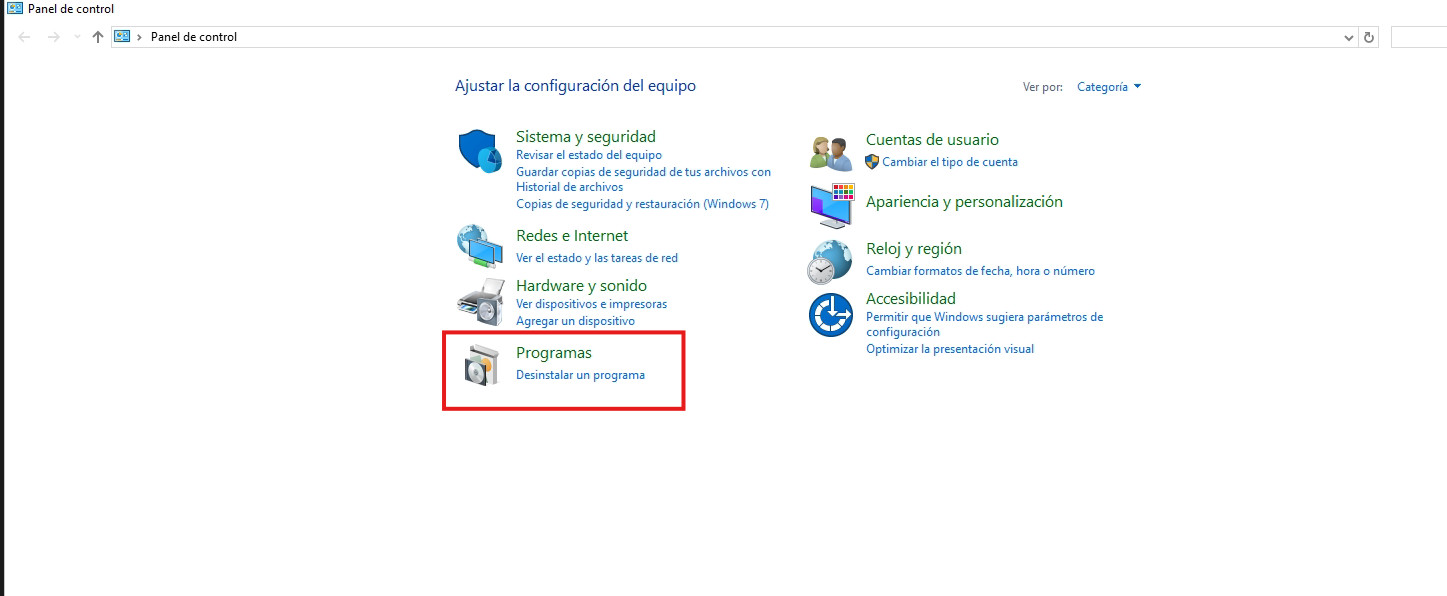Click the Redes e Internet globe icon
Image resolution: width=1447 pixels, height=596 pixels.
coord(480,245)
